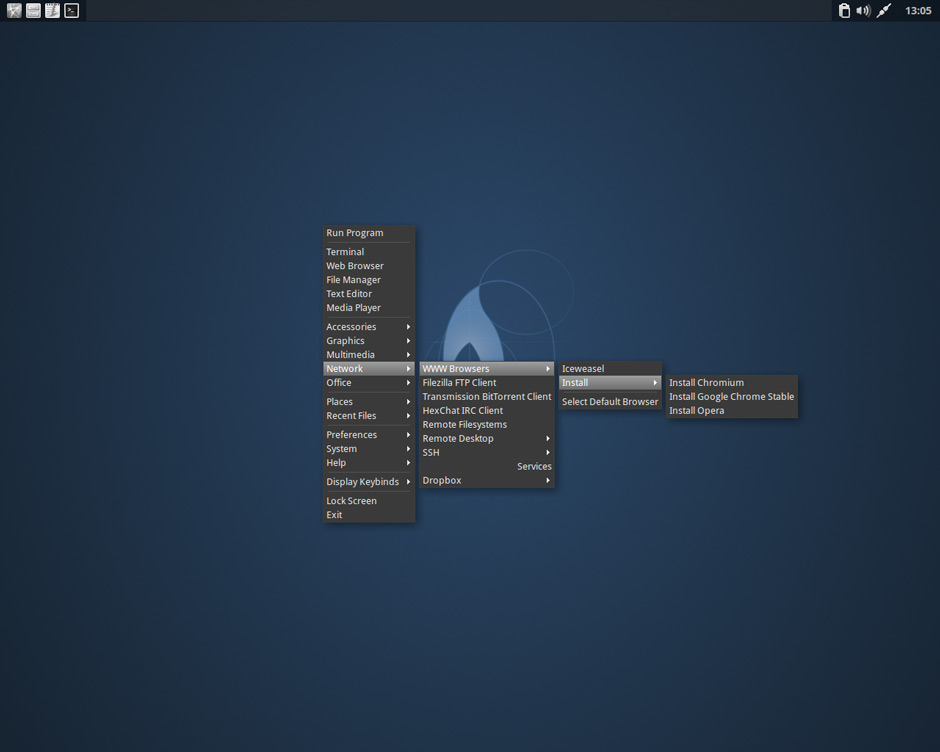Viewport: 940px width, 752px height.
Task: Open the network connection tray icon
Action: (x=884, y=10)
